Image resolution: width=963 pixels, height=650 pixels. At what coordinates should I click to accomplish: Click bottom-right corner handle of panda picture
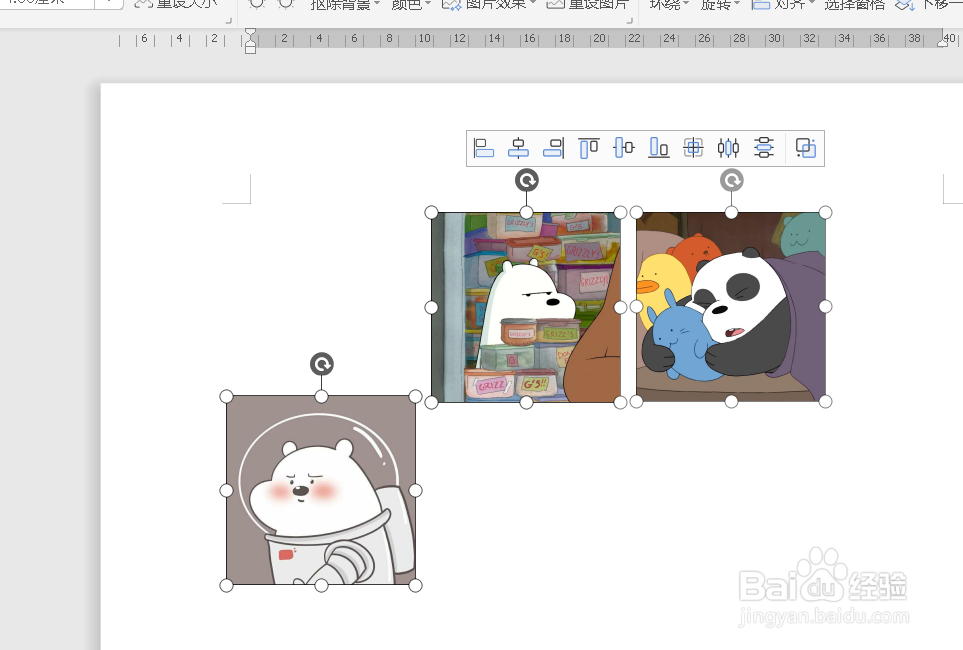tap(825, 402)
